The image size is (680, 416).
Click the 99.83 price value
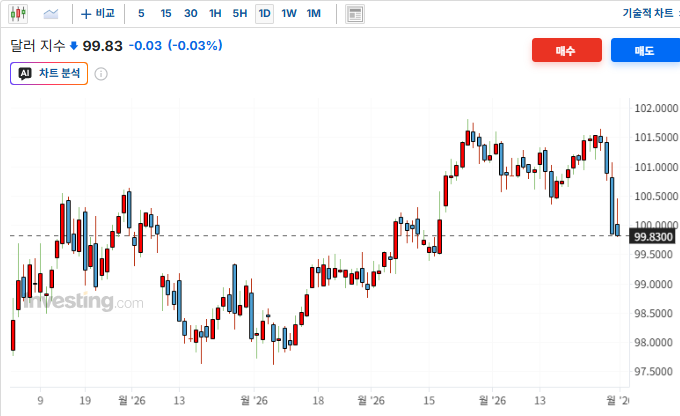click(103, 46)
